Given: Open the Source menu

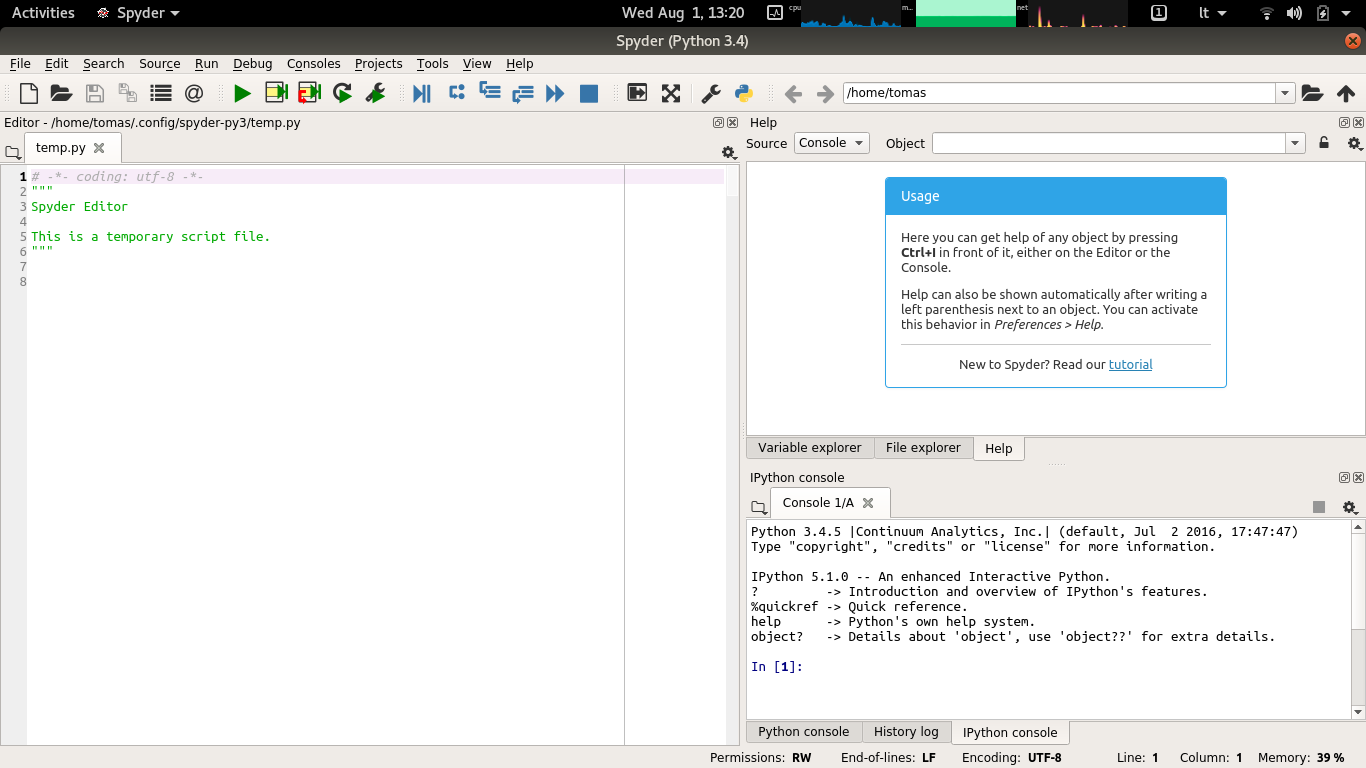Looking at the screenshot, I should 160,63.
